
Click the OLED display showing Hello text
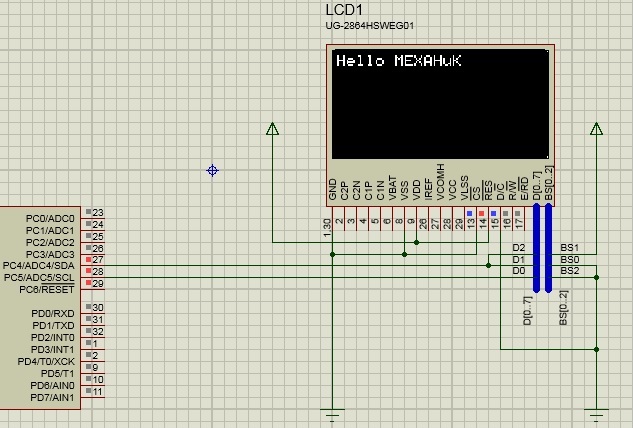[x=440, y=103]
